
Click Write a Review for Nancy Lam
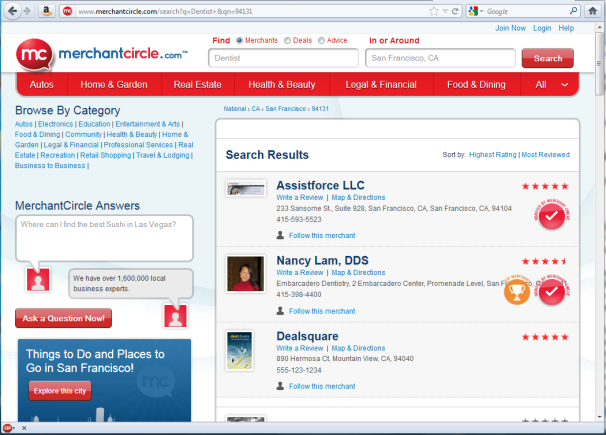pos(300,273)
